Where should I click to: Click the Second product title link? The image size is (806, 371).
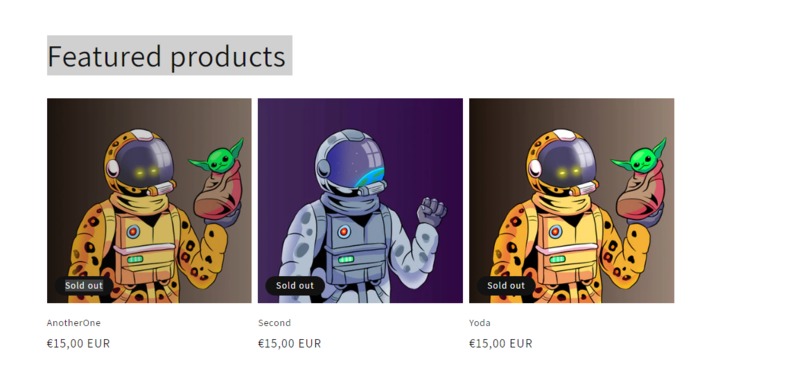click(274, 323)
